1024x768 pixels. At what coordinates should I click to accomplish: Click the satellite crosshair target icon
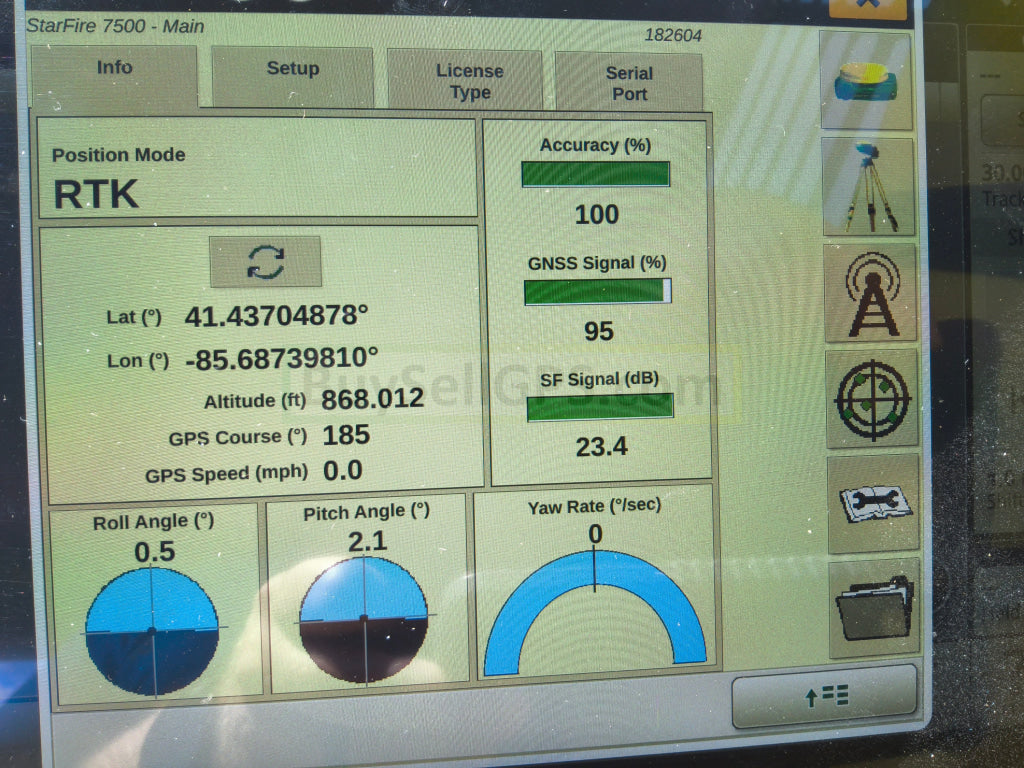click(x=872, y=398)
